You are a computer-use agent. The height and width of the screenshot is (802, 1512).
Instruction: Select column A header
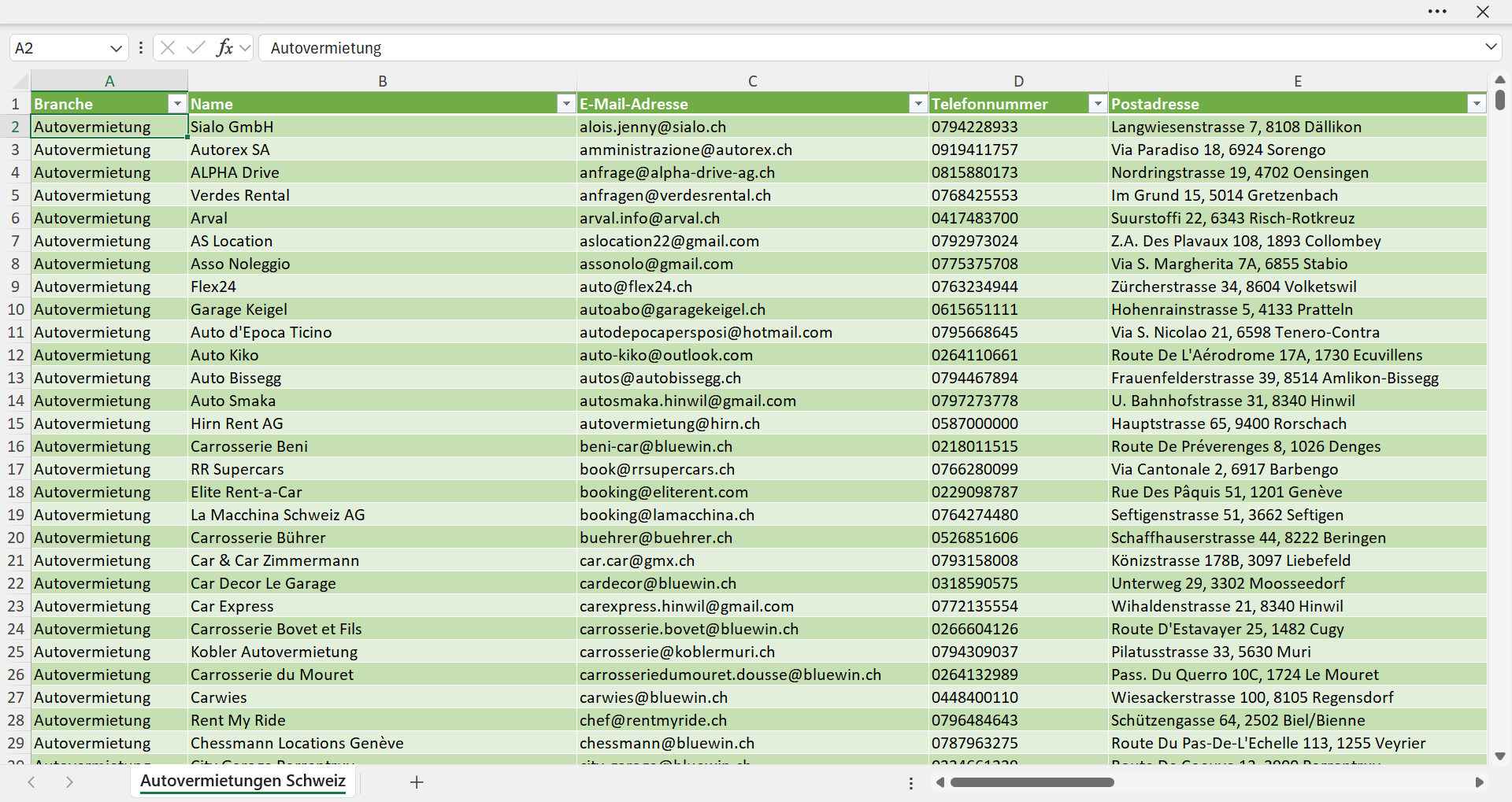(x=109, y=81)
